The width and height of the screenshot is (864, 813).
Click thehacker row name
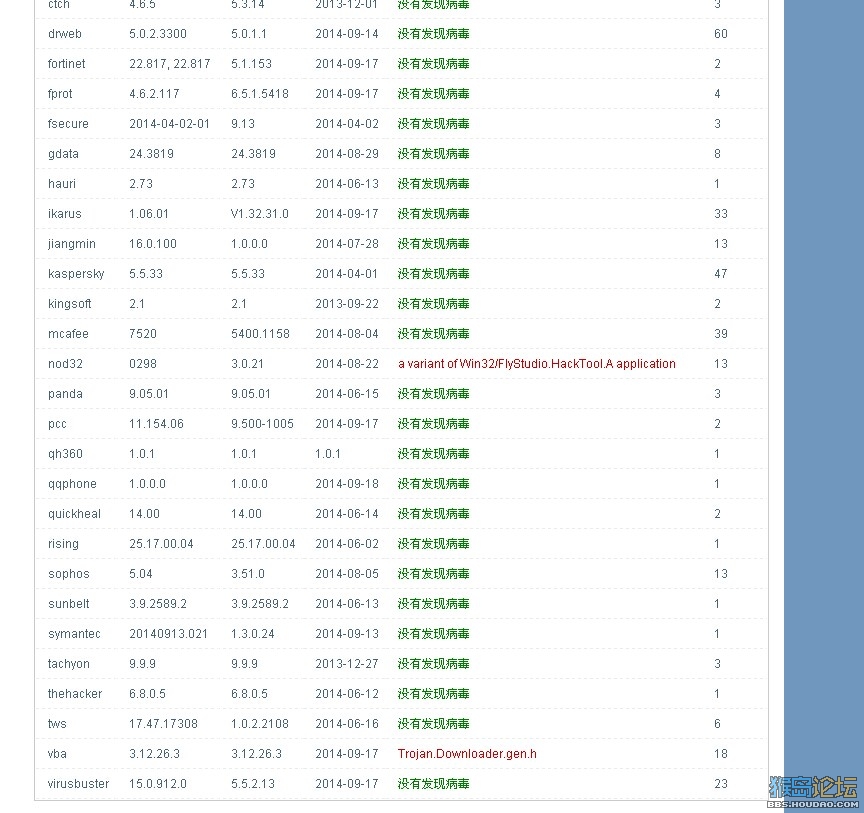(x=75, y=694)
